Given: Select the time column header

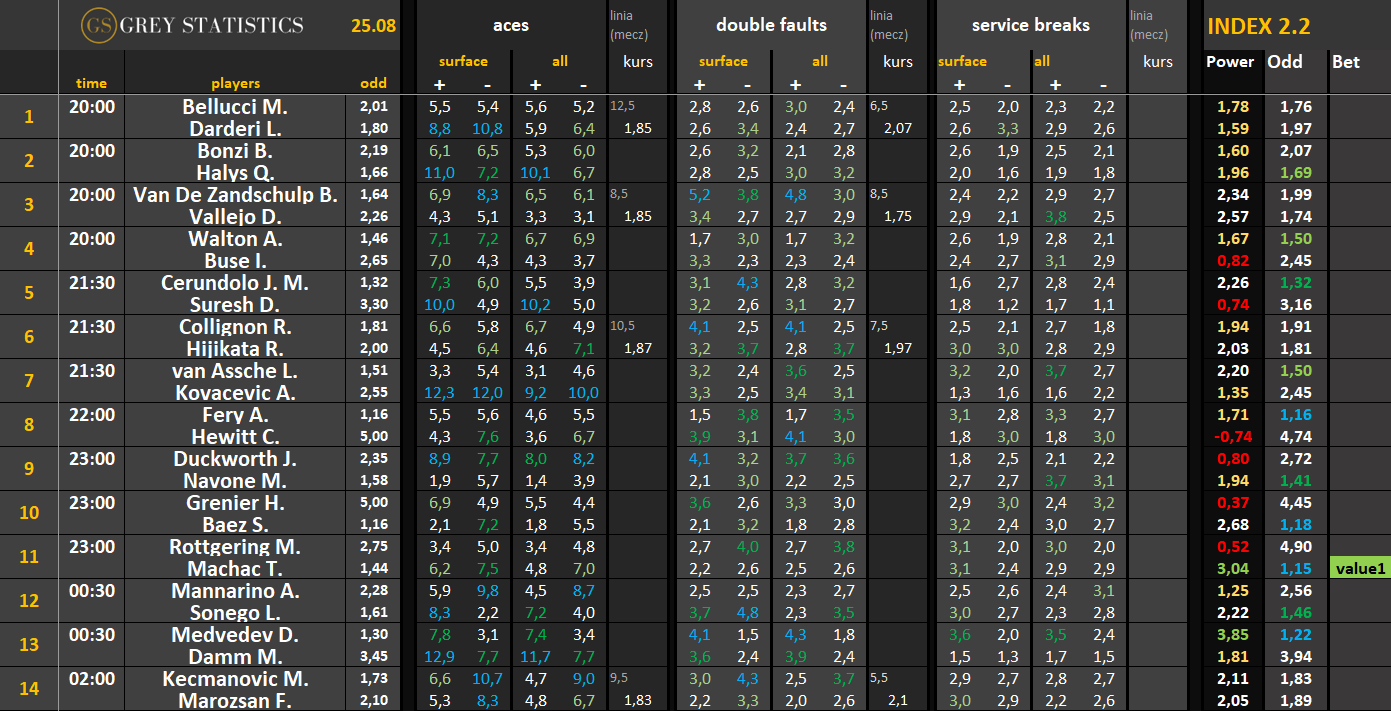Looking at the screenshot, I should point(91,83).
